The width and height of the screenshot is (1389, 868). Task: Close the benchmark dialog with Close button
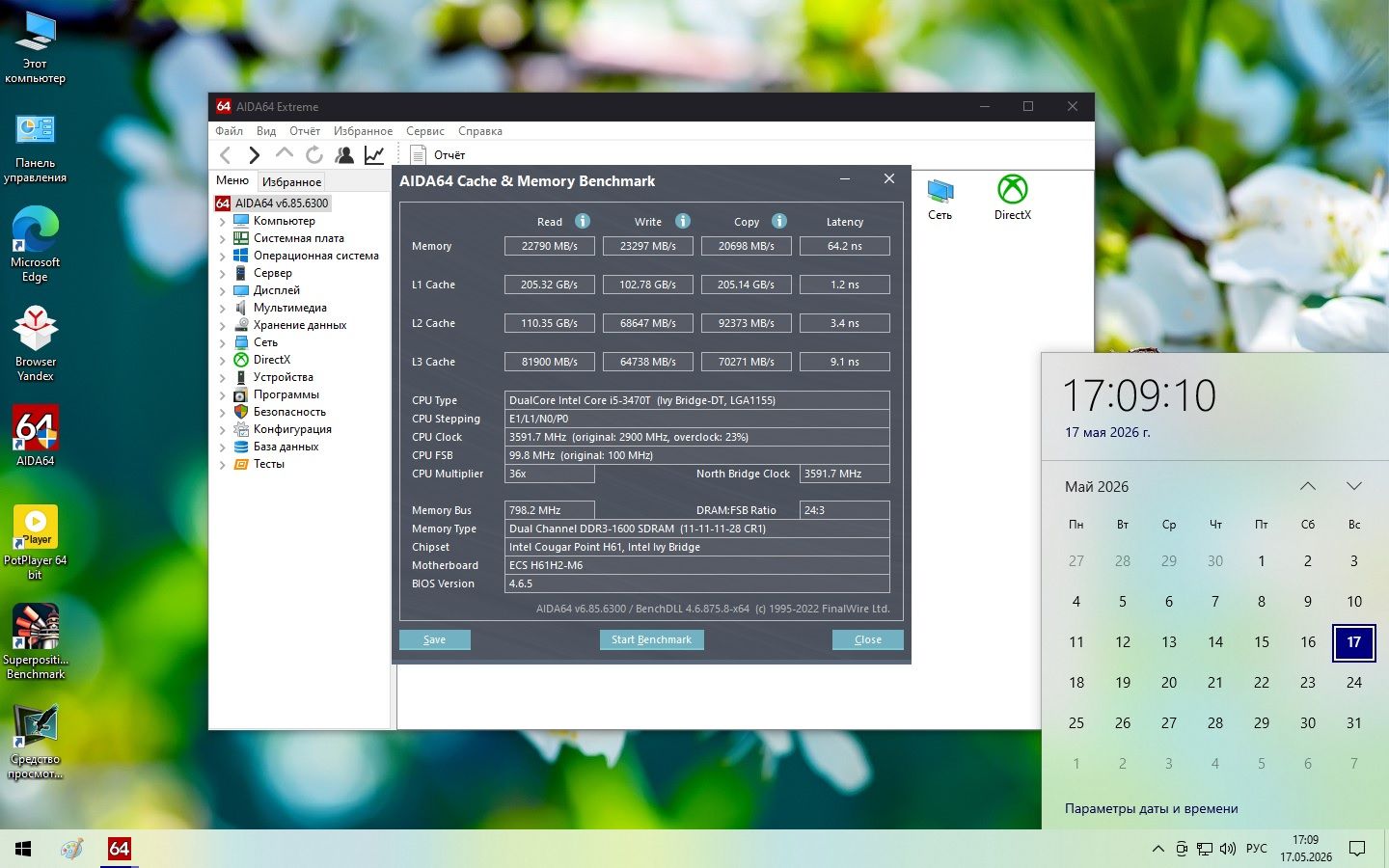pyautogui.click(x=868, y=639)
